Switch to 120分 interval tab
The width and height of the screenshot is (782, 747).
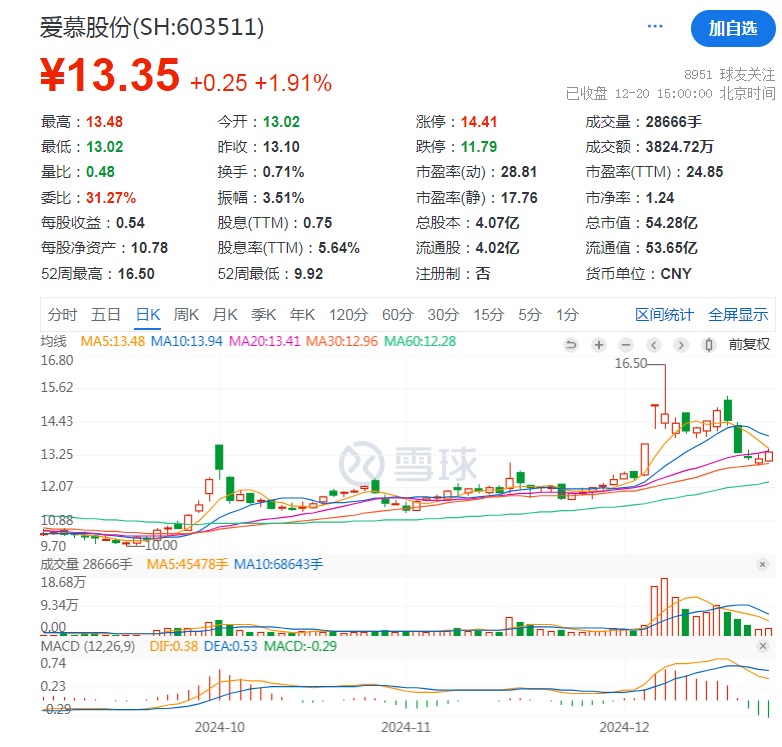348,315
